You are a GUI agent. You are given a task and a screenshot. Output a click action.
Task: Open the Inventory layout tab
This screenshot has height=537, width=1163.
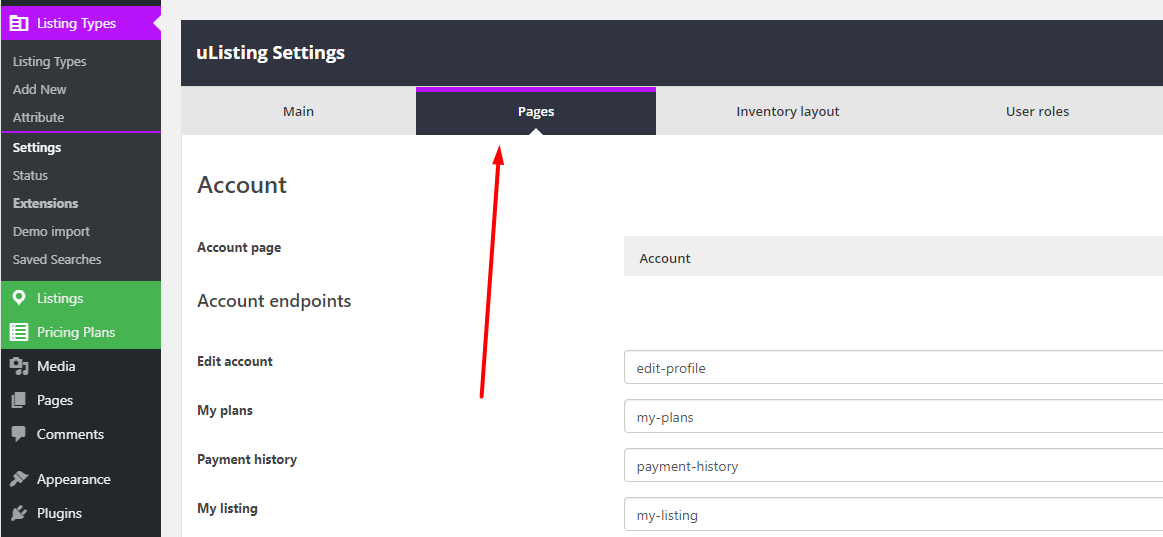coord(787,111)
